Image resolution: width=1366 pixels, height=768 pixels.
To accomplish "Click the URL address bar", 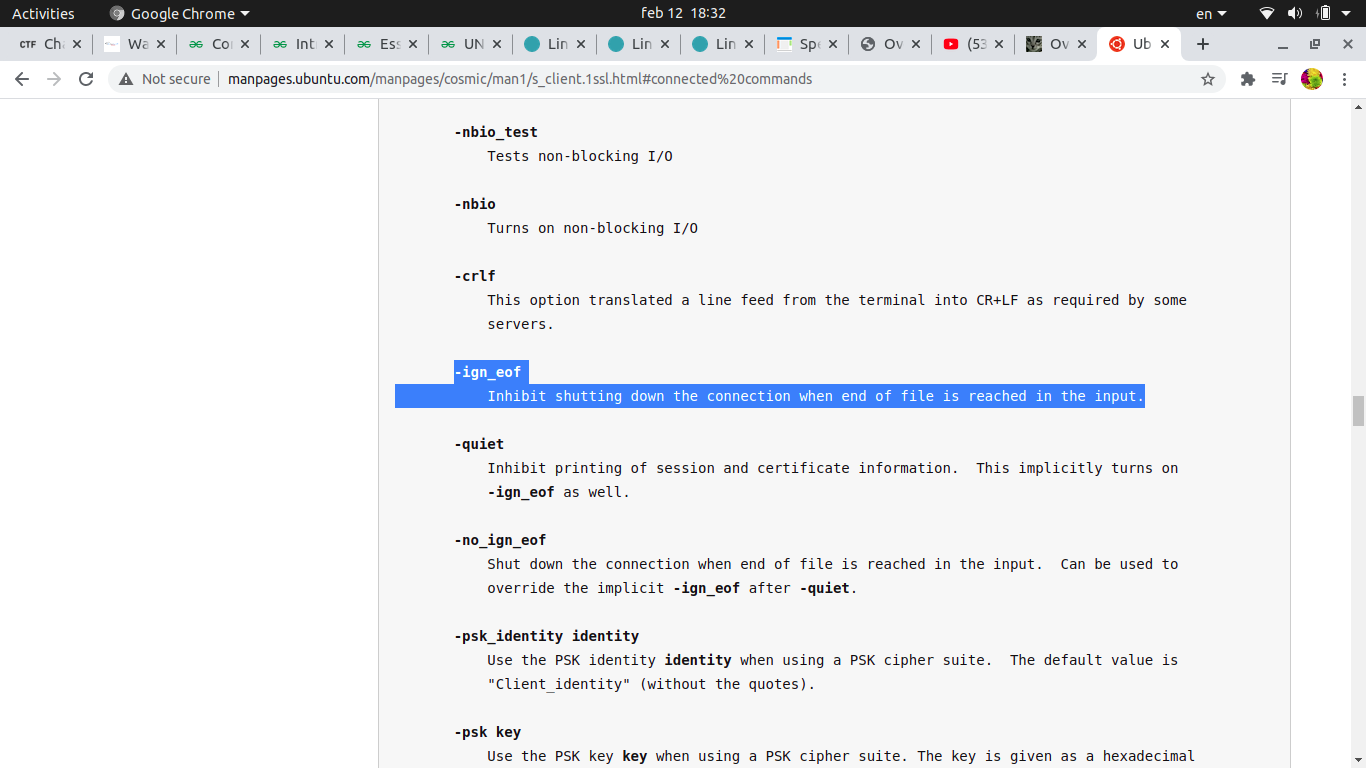I will [600, 79].
